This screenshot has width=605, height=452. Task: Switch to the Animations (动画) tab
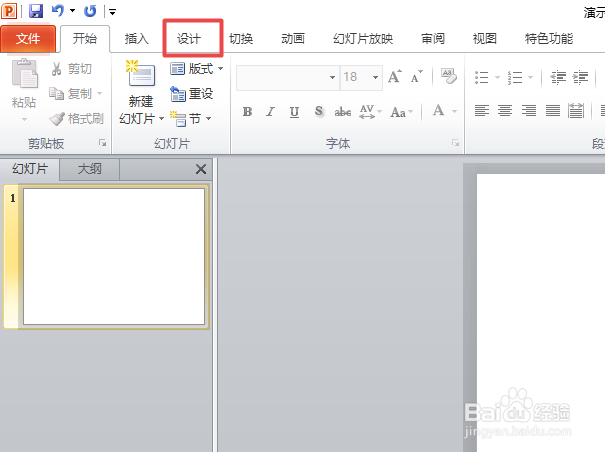coord(293,39)
